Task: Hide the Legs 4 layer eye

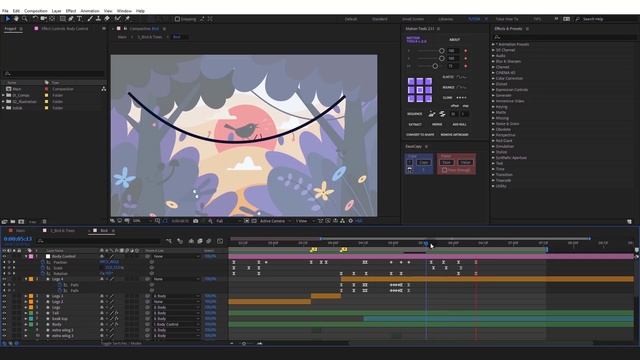Action: point(4,279)
